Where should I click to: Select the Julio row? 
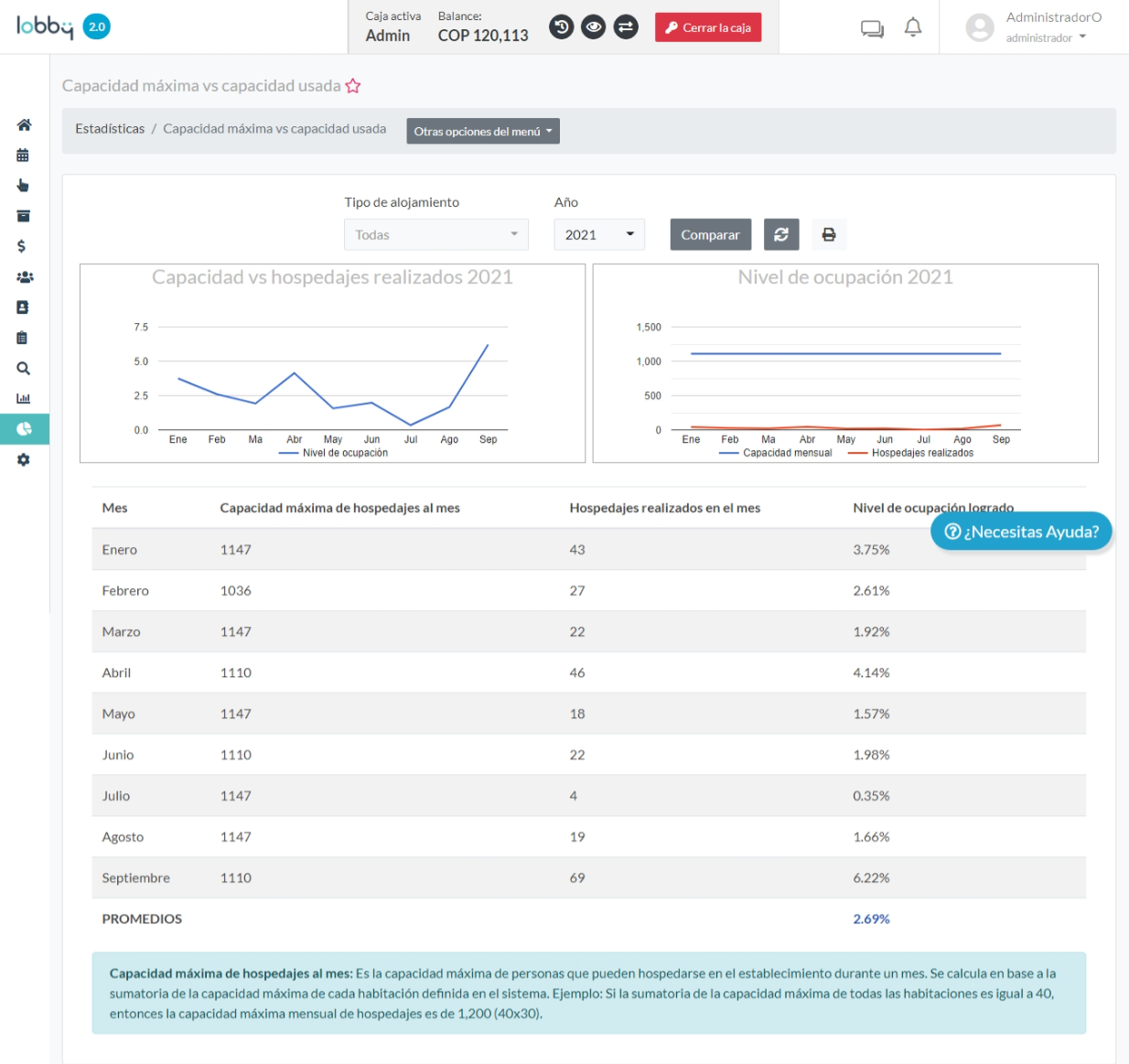tap(588, 796)
